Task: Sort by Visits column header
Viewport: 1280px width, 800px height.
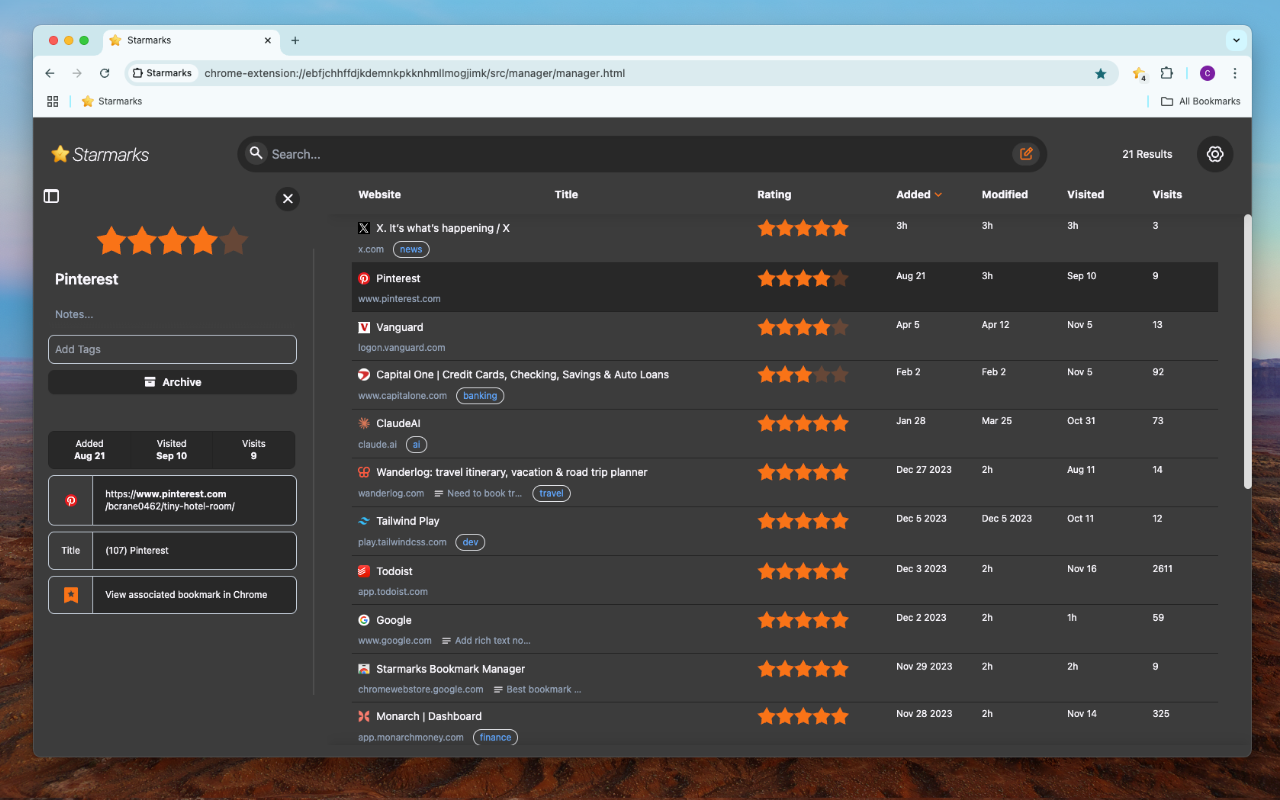Action: [1167, 195]
